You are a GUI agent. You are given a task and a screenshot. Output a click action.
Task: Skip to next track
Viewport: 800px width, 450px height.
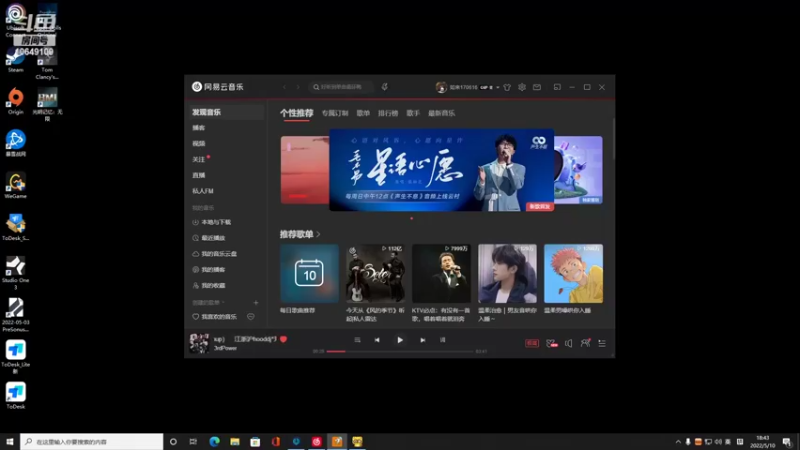422,340
